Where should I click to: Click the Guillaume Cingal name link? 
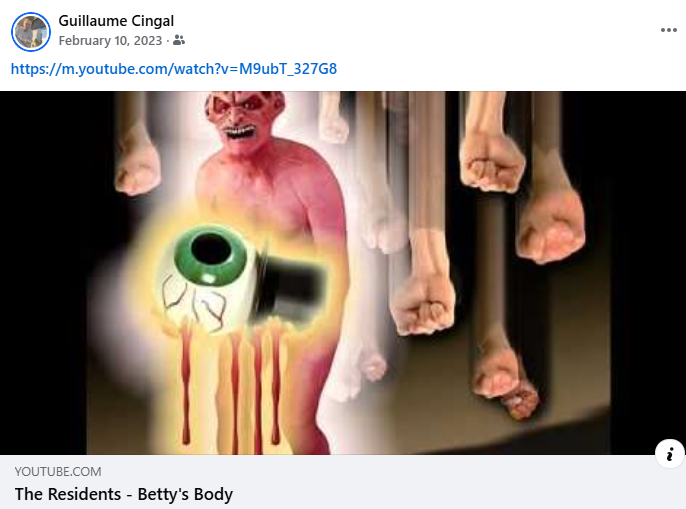[x=116, y=21]
